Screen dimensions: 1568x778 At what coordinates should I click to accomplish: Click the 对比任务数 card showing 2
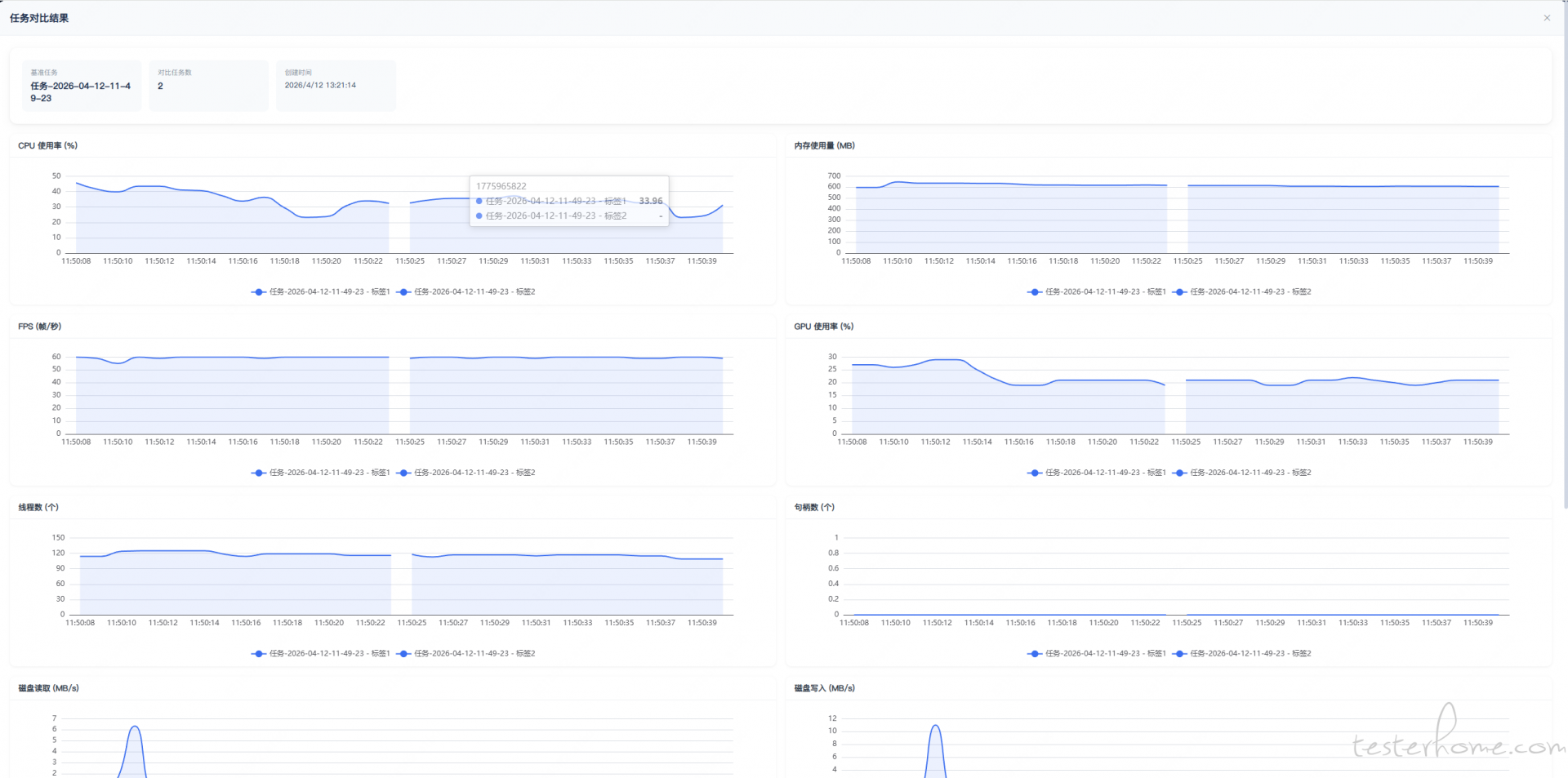208,85
